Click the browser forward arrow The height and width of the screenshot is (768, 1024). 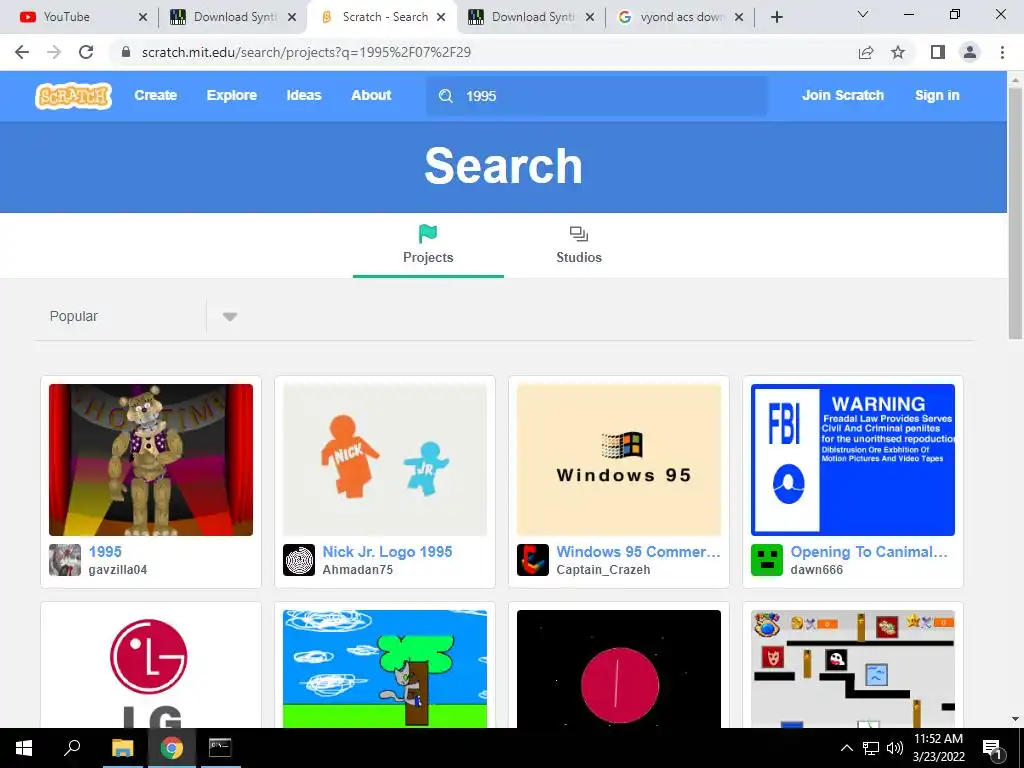pyautogui.click(x=54, y=52)
